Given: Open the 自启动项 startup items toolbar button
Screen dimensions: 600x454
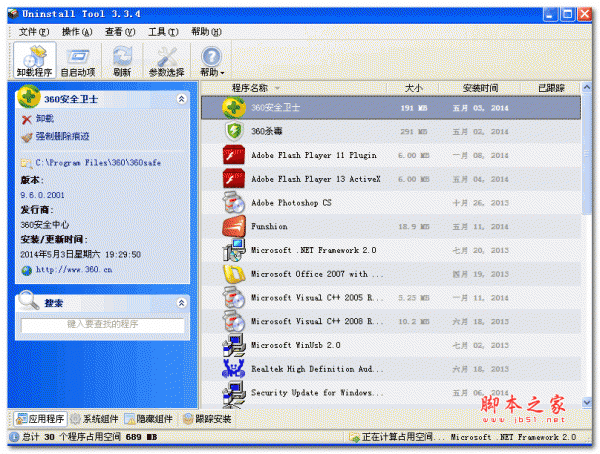Looking at the screenshot, I should [78, 60].
